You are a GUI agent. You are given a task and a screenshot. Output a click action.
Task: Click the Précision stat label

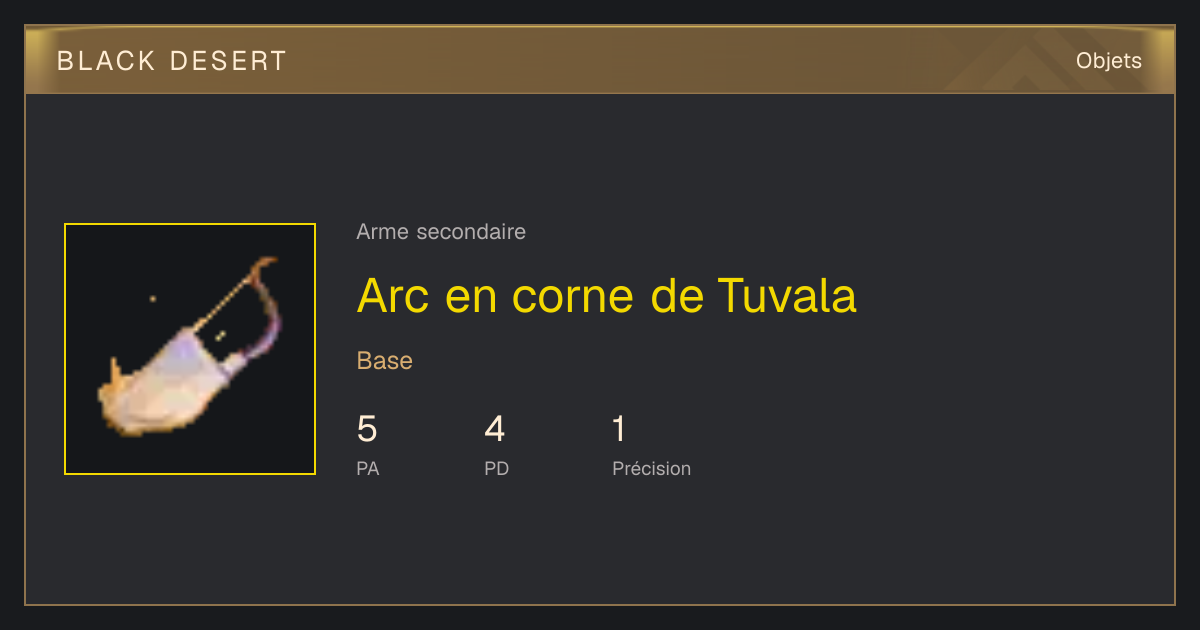(x=651, y=468)
